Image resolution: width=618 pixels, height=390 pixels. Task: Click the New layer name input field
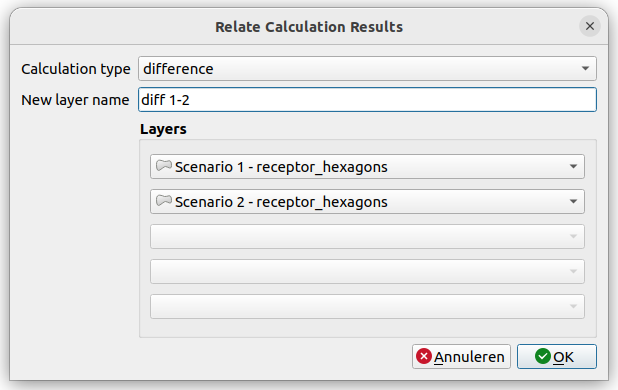tap(367, 100)
